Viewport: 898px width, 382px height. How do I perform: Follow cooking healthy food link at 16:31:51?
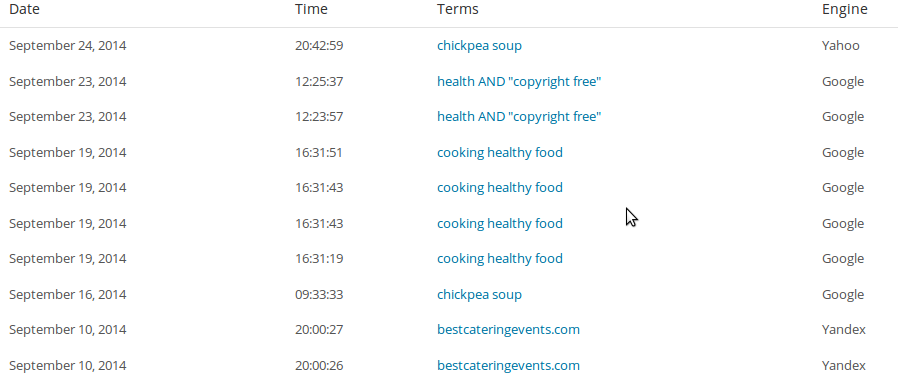(499, 152)
